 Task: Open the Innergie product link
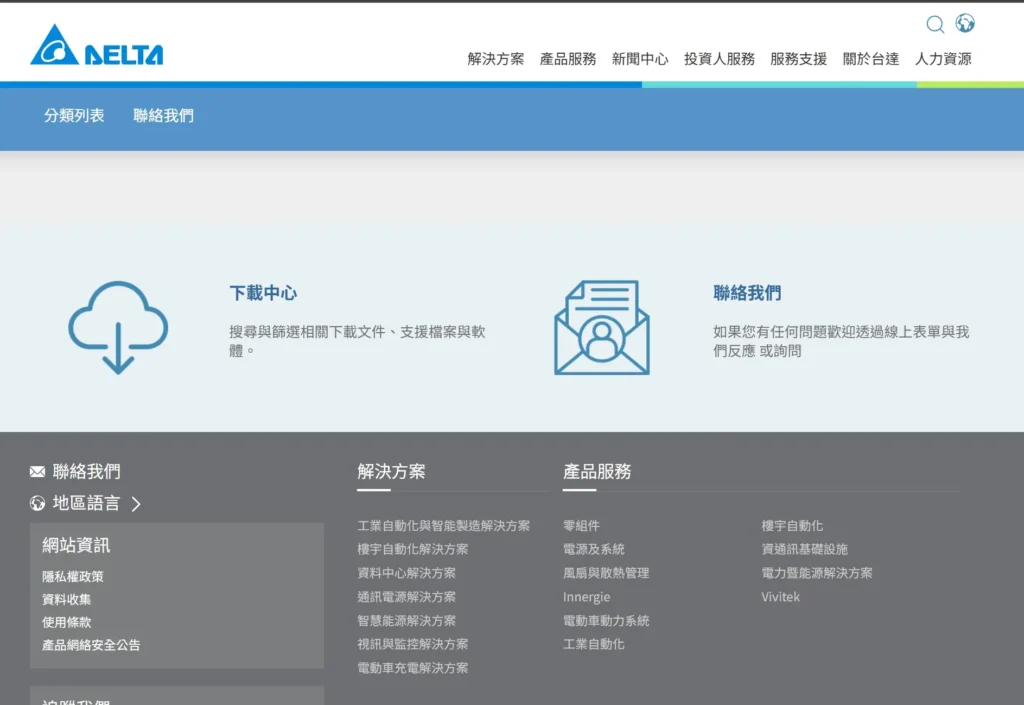tap(586, 597)
